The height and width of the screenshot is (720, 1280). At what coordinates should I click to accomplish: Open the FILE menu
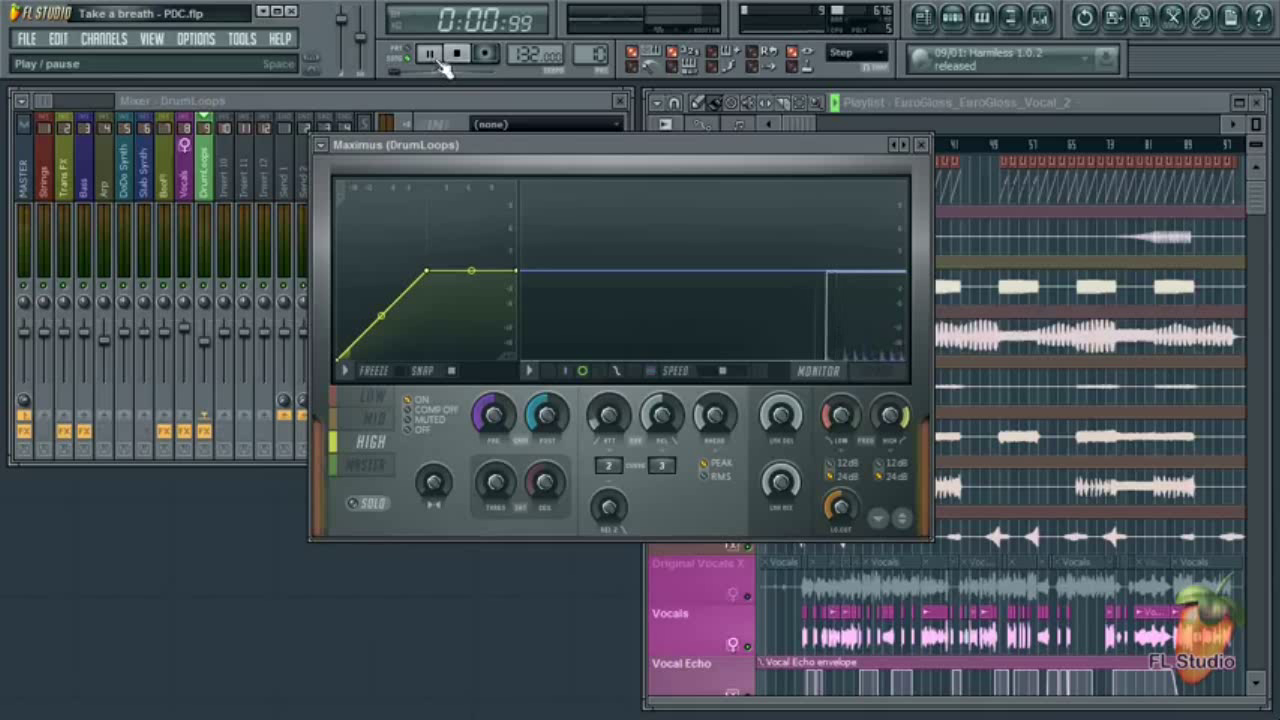point(27,39)
